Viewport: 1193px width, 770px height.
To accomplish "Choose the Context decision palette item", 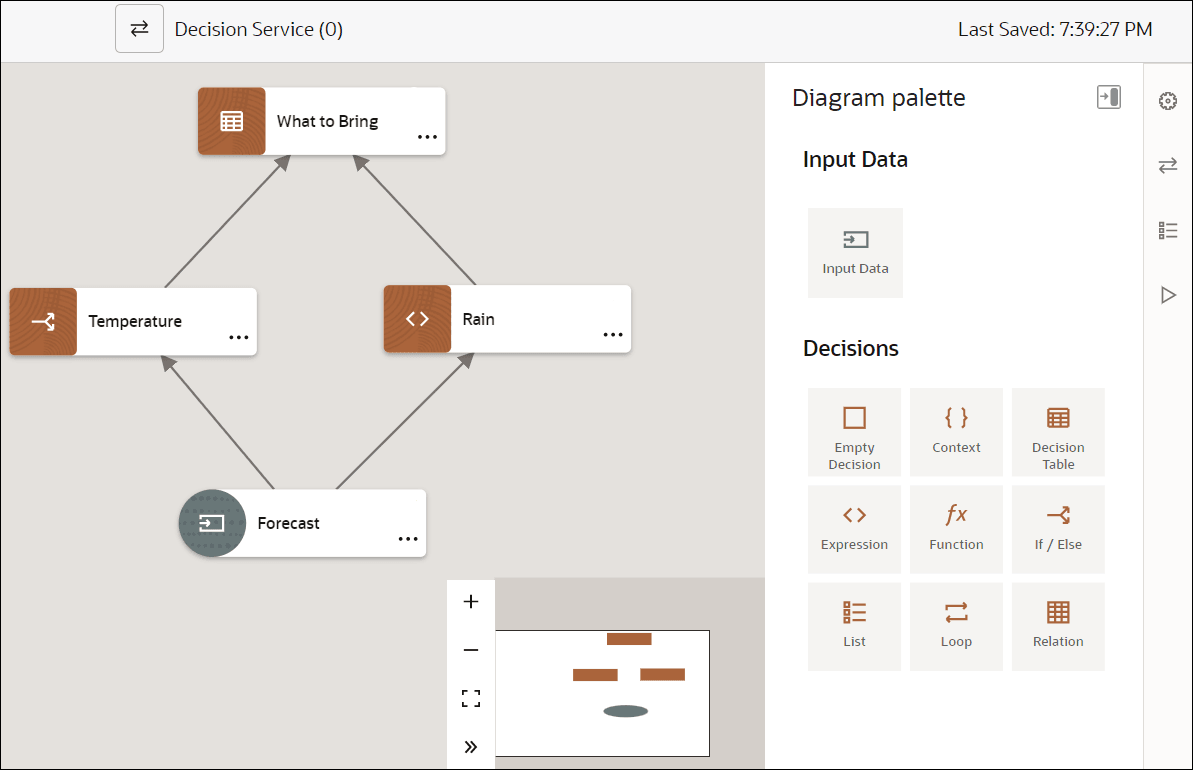I will pos(956,432).
